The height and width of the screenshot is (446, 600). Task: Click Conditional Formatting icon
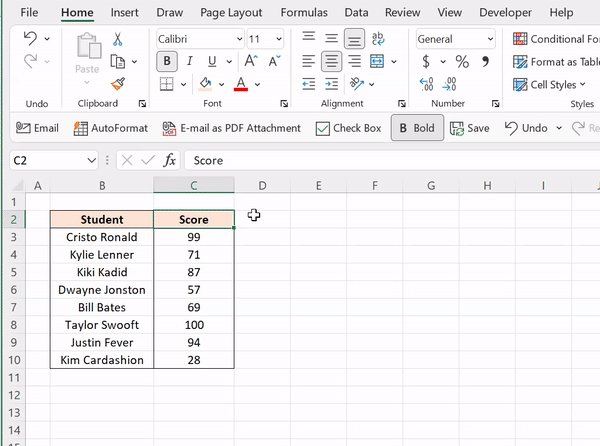(520, 39)
